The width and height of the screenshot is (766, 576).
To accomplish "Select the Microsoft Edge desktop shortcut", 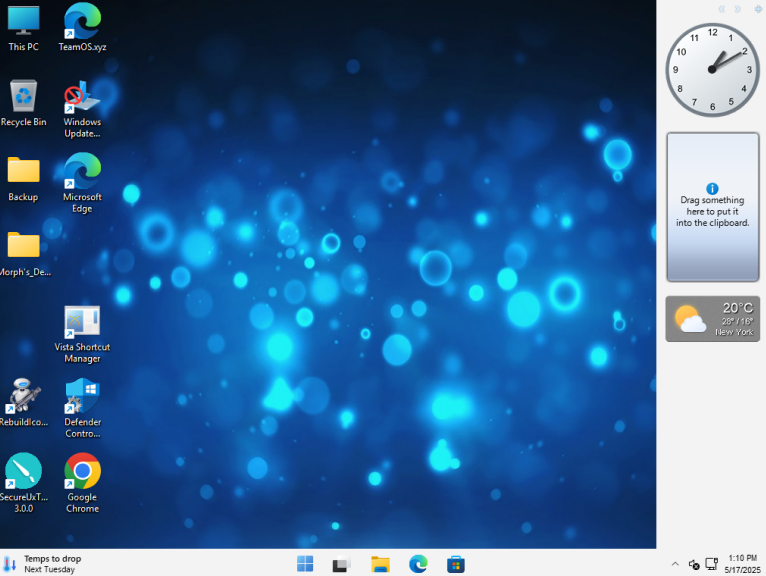I will (82, 183).
